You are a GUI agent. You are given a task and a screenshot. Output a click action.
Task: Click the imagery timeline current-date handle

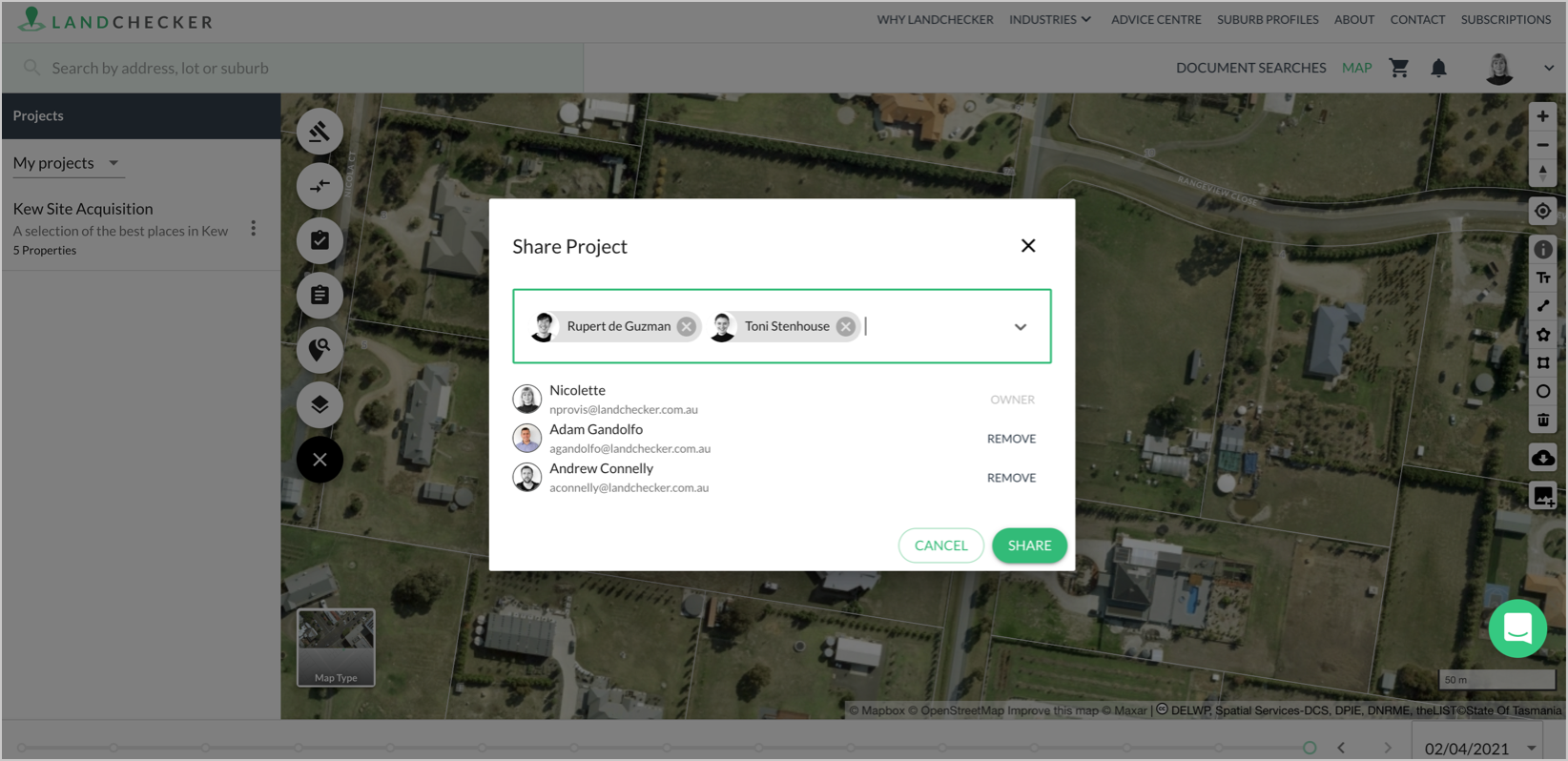point(1310,749)
